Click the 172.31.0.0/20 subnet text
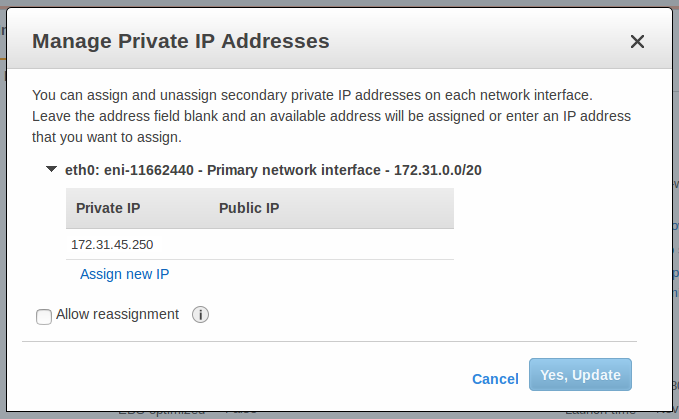679x419 pixels. 439,170
